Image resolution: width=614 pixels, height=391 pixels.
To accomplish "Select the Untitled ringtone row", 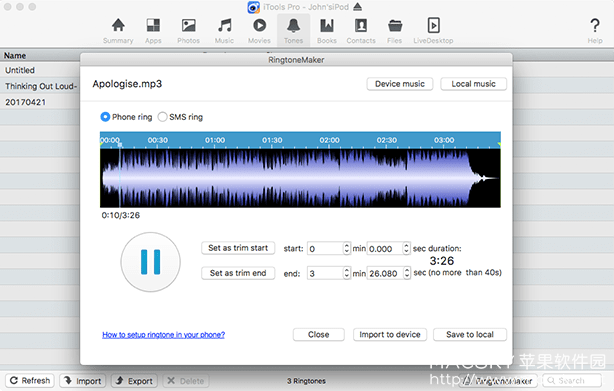I will point(40,70).
